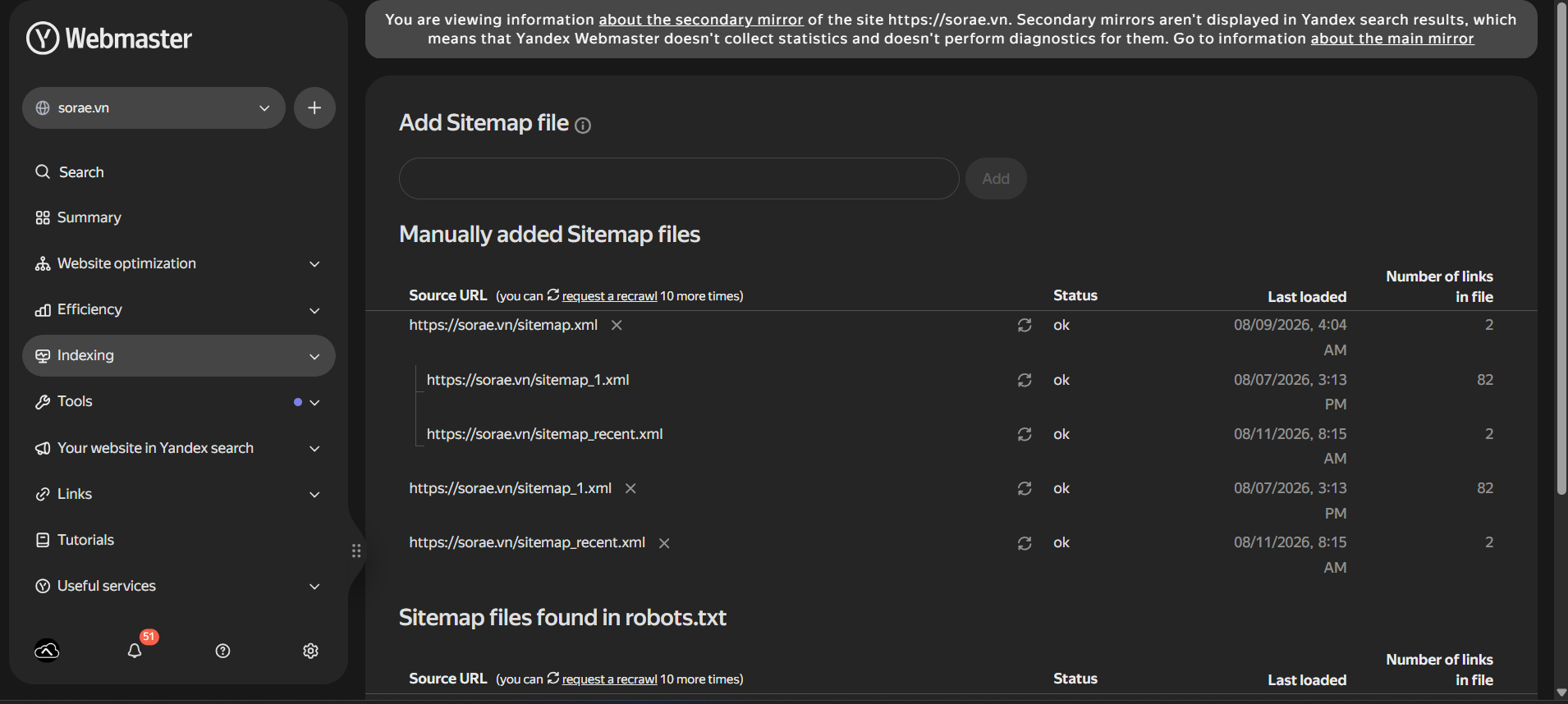Click the globe icon in site selector
This screenshot has width=1568, height=704.
[x=43, y=107]
